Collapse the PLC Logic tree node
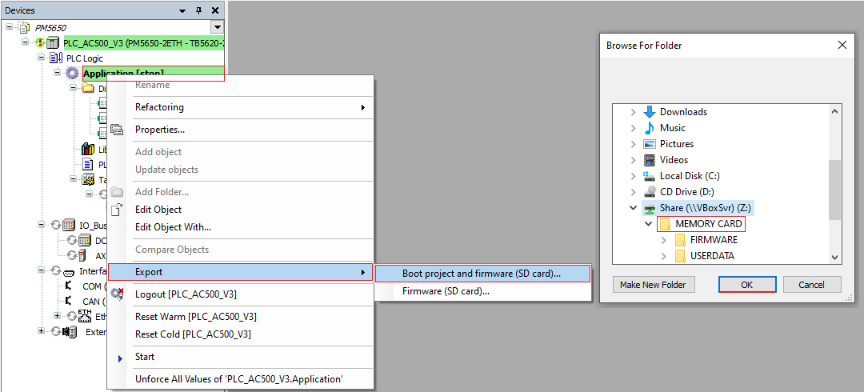The image size is (864, 392). pos(40,58)
